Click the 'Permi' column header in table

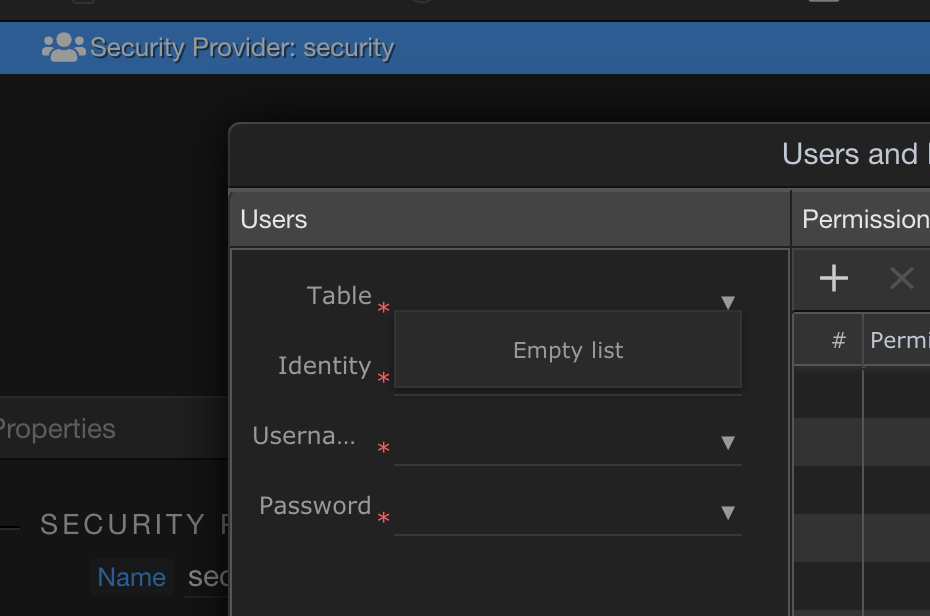click(x=899, y=341)
